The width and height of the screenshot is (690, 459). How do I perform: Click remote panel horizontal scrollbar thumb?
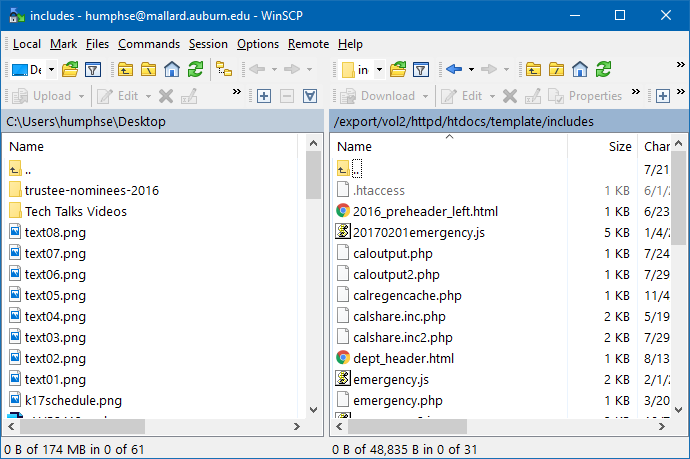point(407,426)
